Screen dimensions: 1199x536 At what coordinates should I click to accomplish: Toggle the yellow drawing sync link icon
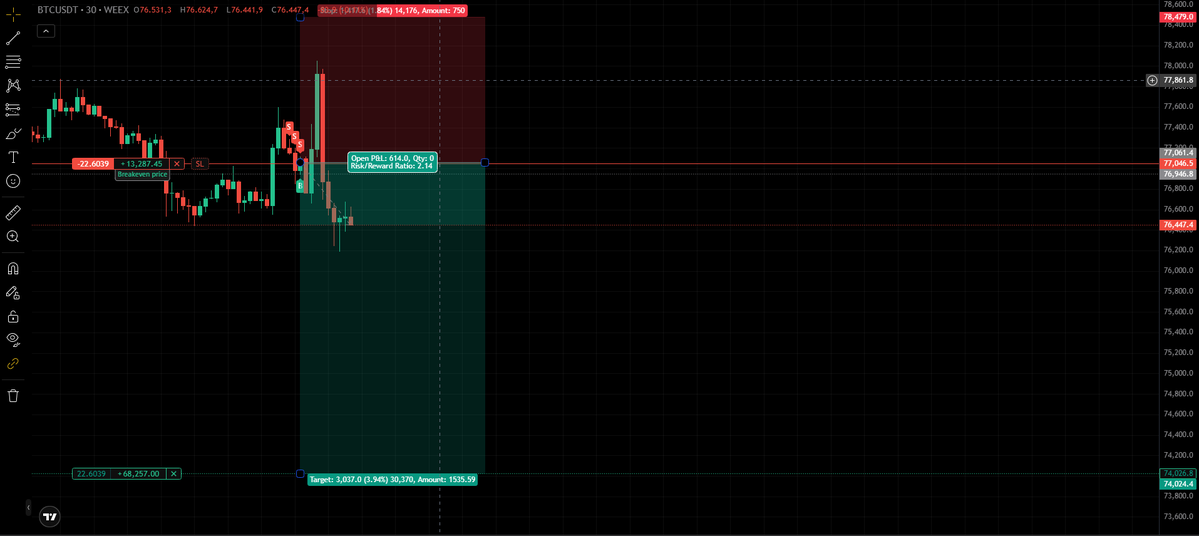pos(13,364)
